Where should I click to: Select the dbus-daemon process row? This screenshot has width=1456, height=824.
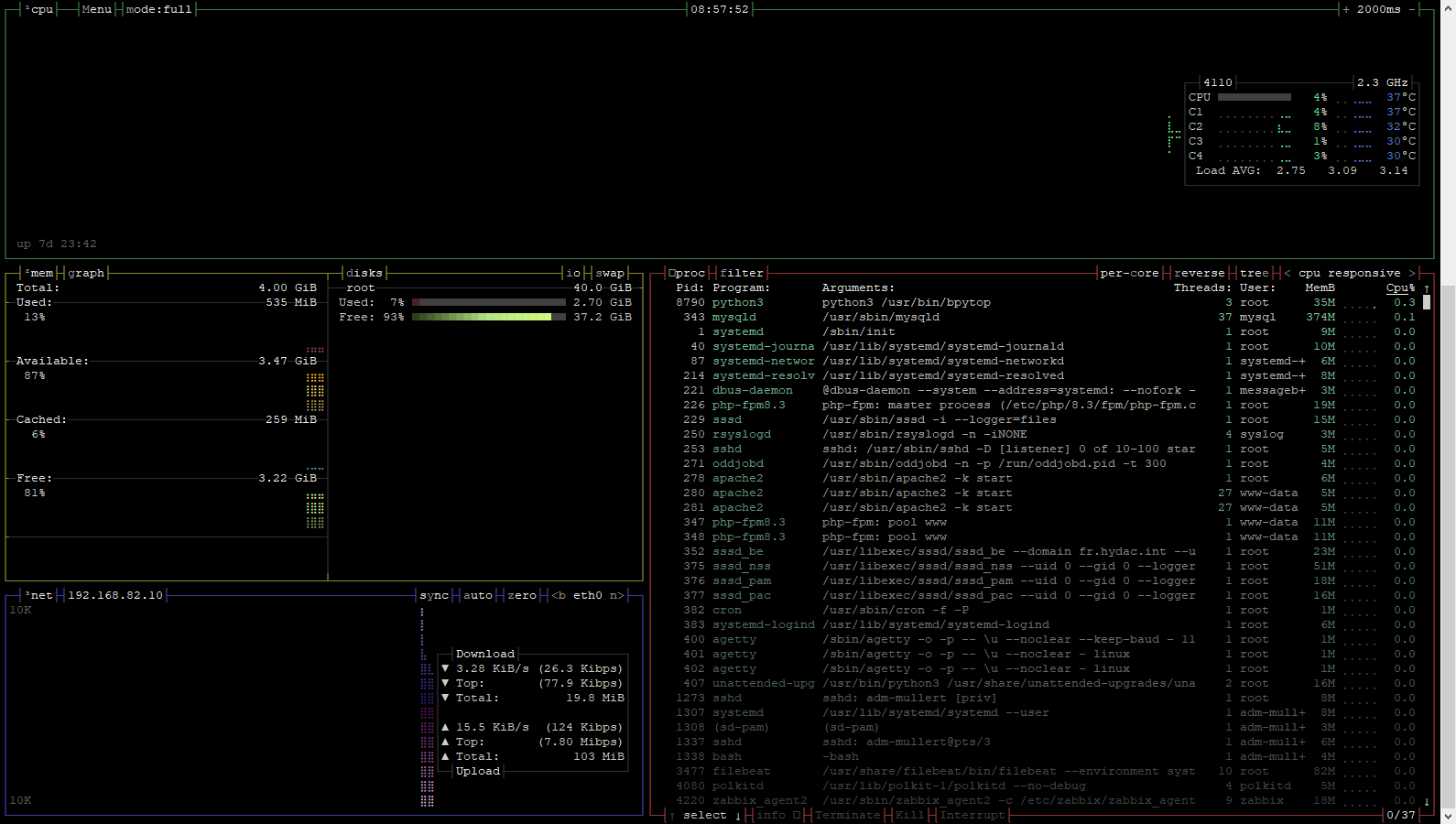coord(1045,390)
